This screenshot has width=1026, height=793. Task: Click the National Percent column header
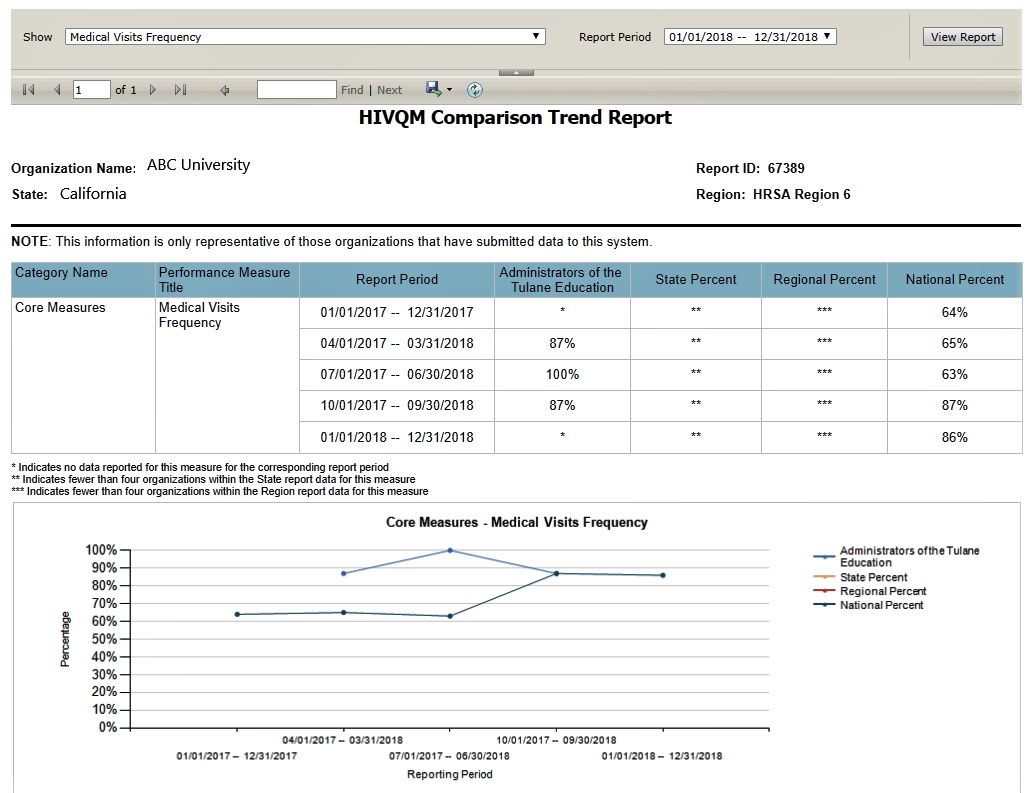click(x=954, y=280)
